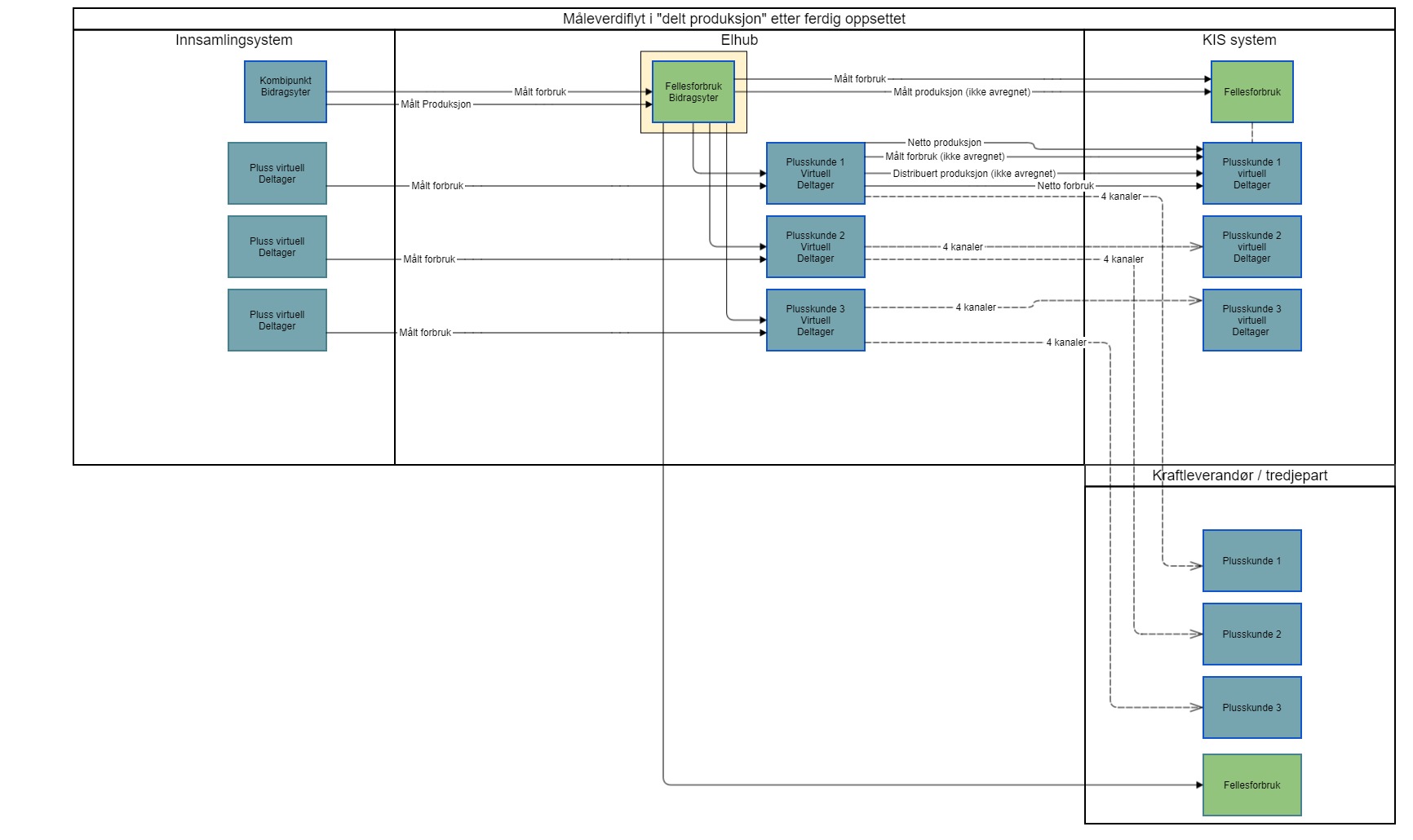Click the bottom Pluss virtuell Deltager box
The height and width of the screenshot is (840, 1413).
tap(277, 320)
